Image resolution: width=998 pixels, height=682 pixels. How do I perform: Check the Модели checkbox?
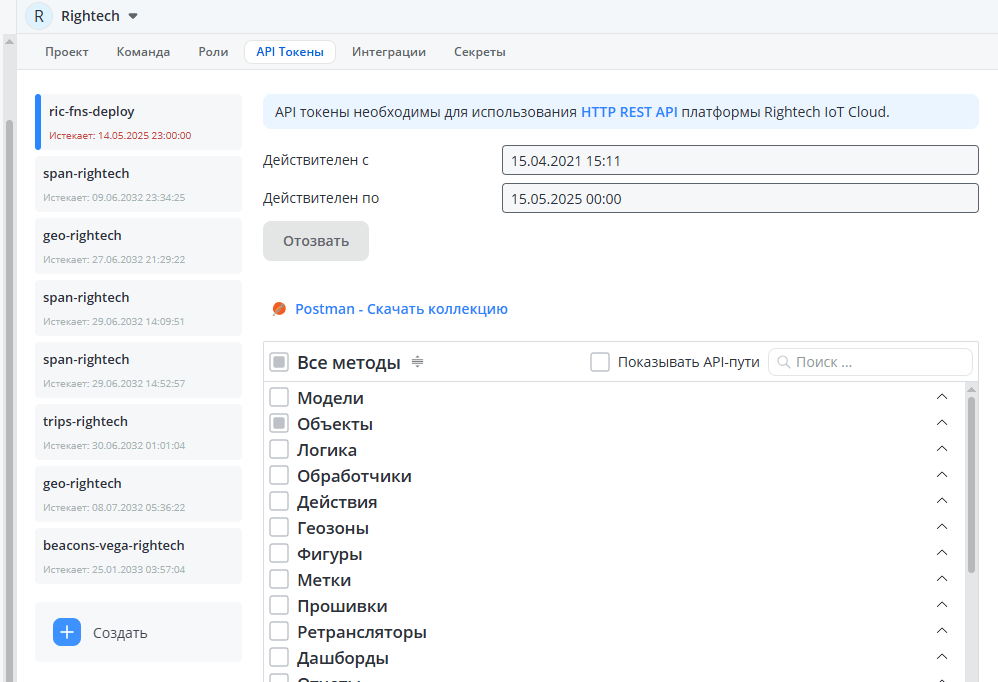pyautogui.click(x=279, y=397)
